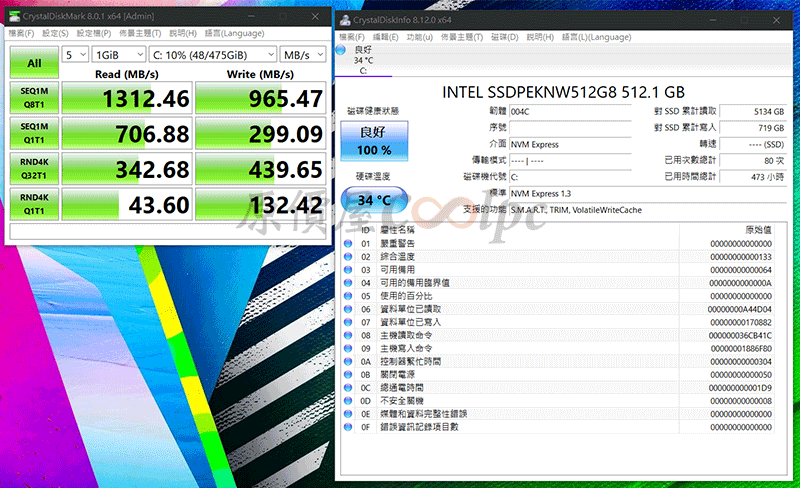Click the power on count value 80 次
This screenshot has height=488, width=800.
click(753, 161)
